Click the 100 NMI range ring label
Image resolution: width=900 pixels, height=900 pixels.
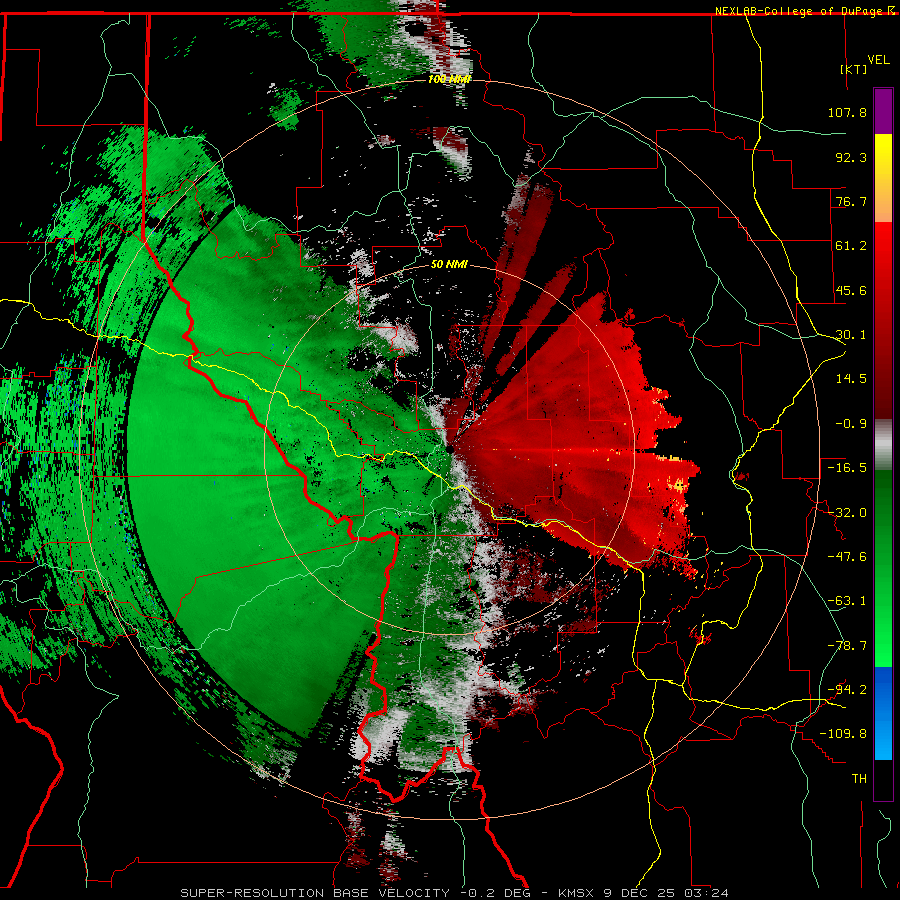tap(449, 79)
